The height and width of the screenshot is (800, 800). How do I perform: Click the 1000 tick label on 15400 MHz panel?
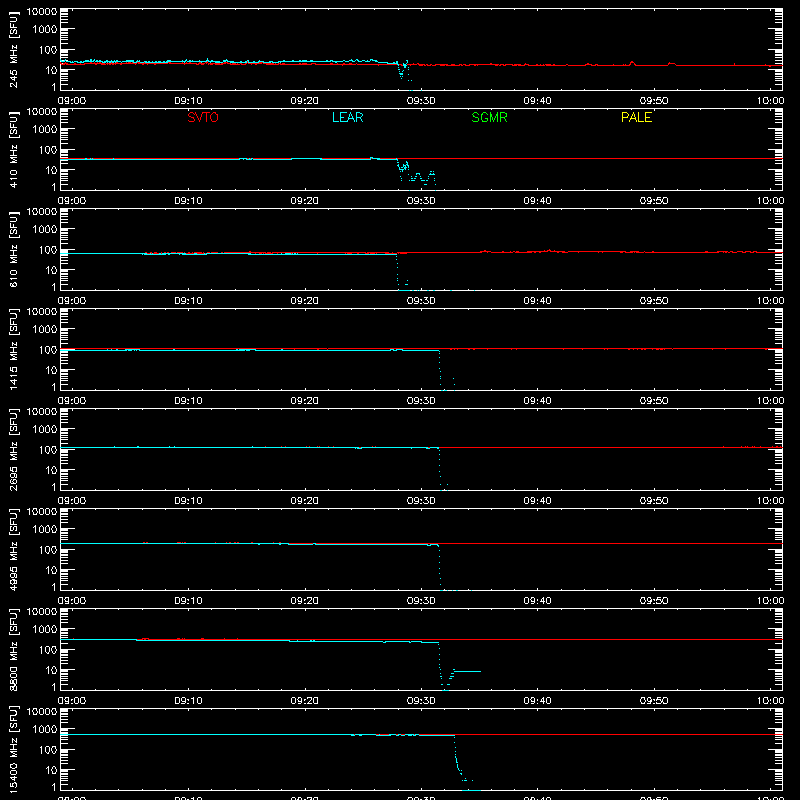pyautogui.click(x=45, y=730)
